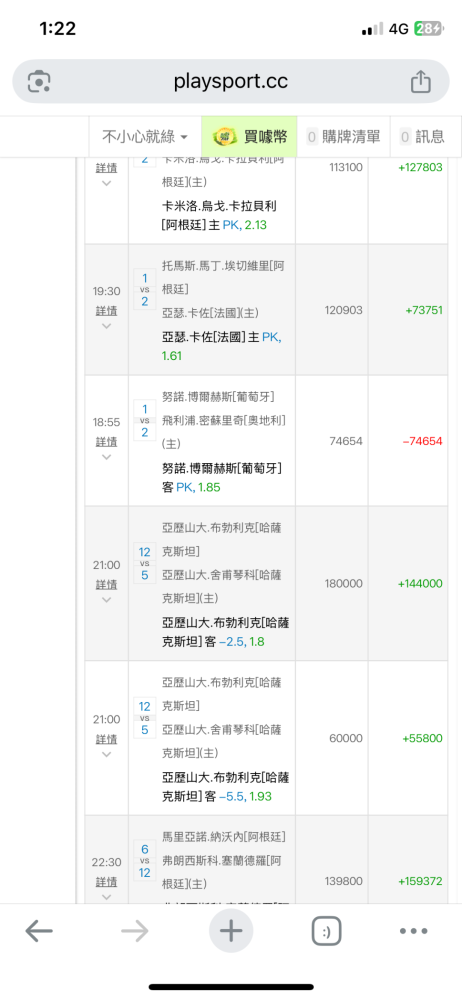Tap the forward arrow in bottom bar
This screenshot has height=1000, width=462.
pos(135,932)
